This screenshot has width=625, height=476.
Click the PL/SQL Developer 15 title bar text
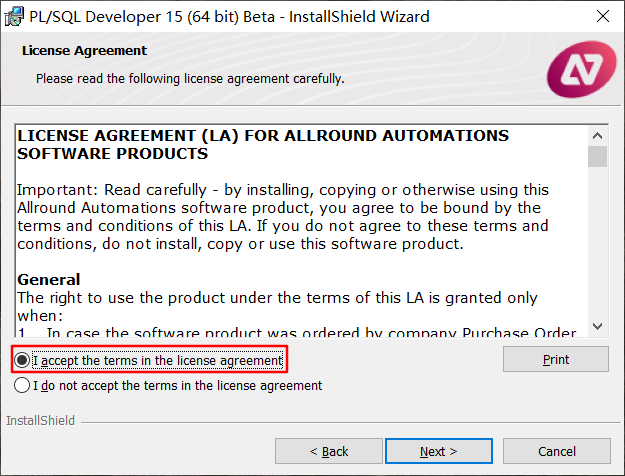click(229, 17)
